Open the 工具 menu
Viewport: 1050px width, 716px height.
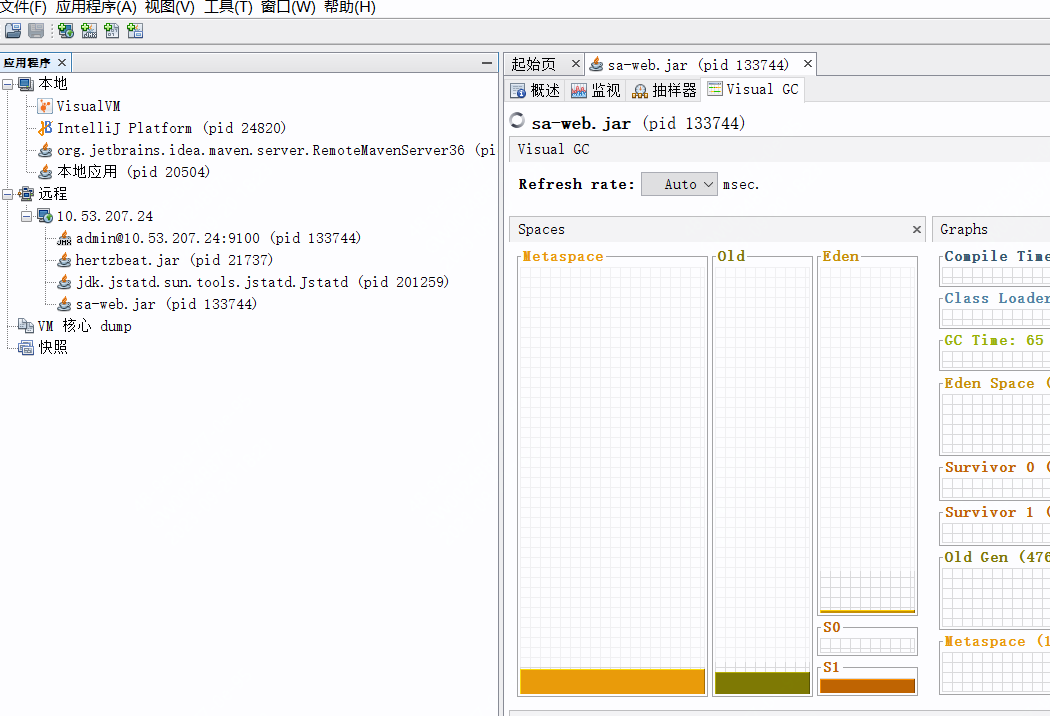tap(228, 7)
